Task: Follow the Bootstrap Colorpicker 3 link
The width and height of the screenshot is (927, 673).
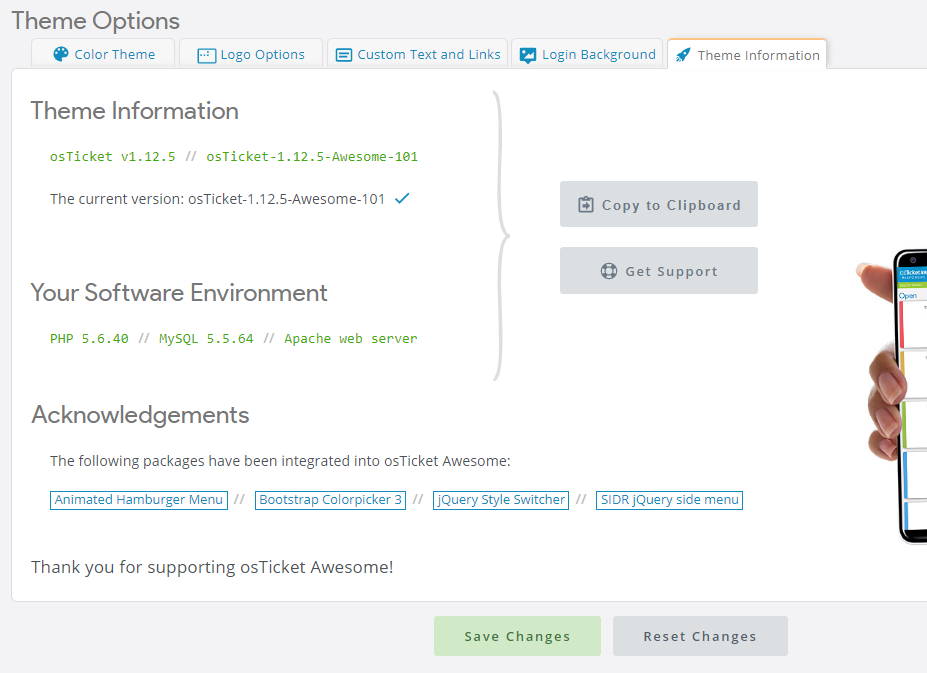Action: click(x=330, y=500)
